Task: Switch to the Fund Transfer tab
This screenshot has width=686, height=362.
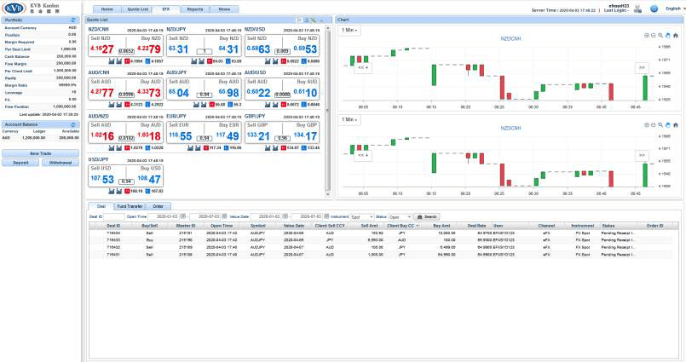Action: point(130,206)
